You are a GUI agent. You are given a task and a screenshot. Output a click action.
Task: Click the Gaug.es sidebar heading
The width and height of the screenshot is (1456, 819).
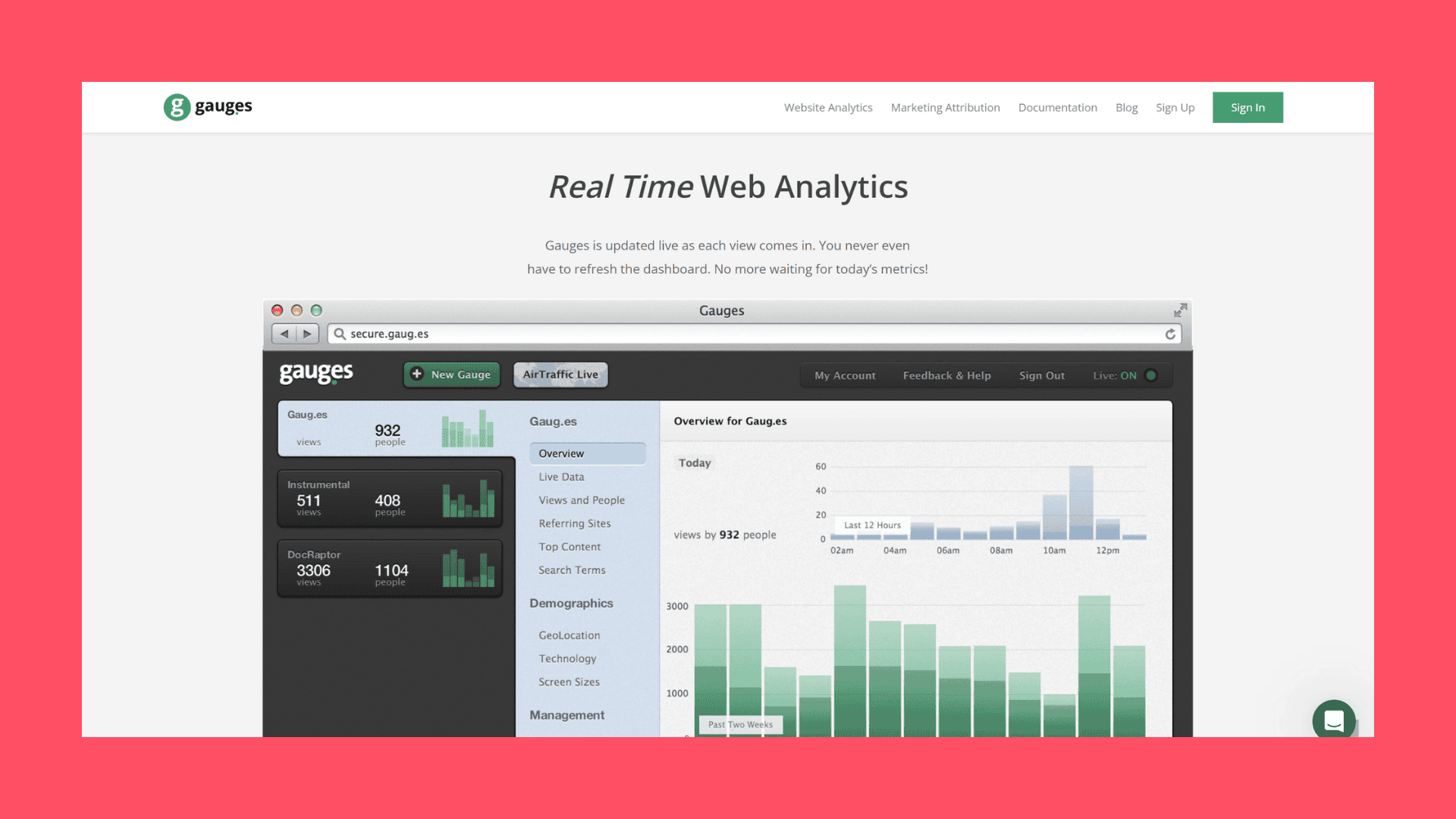553,422
